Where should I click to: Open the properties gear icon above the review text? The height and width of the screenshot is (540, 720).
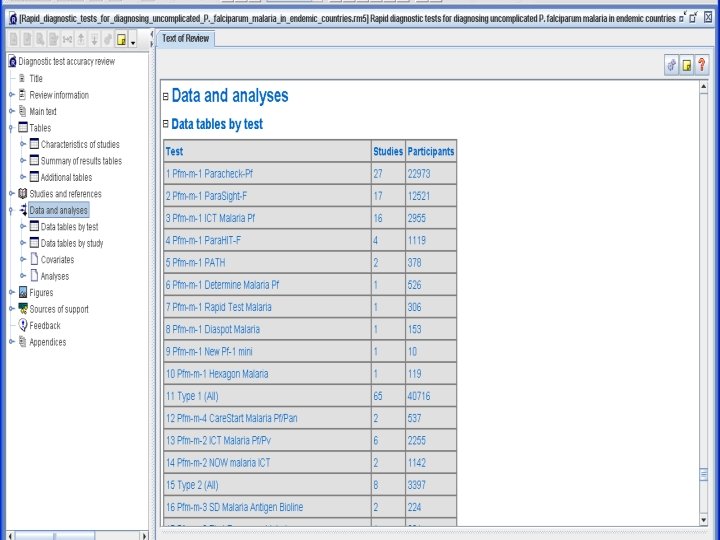click(672, 65)
